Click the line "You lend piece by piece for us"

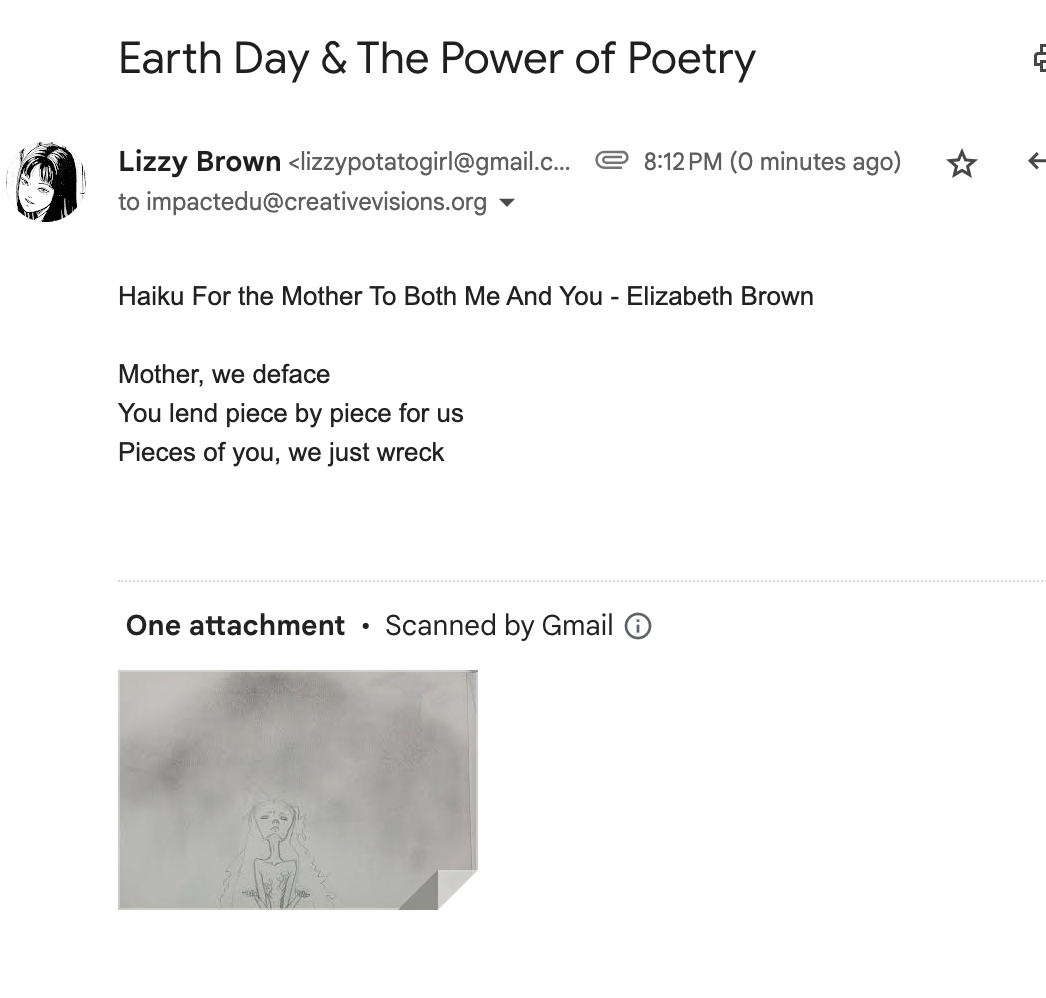[x=290, y=413]
